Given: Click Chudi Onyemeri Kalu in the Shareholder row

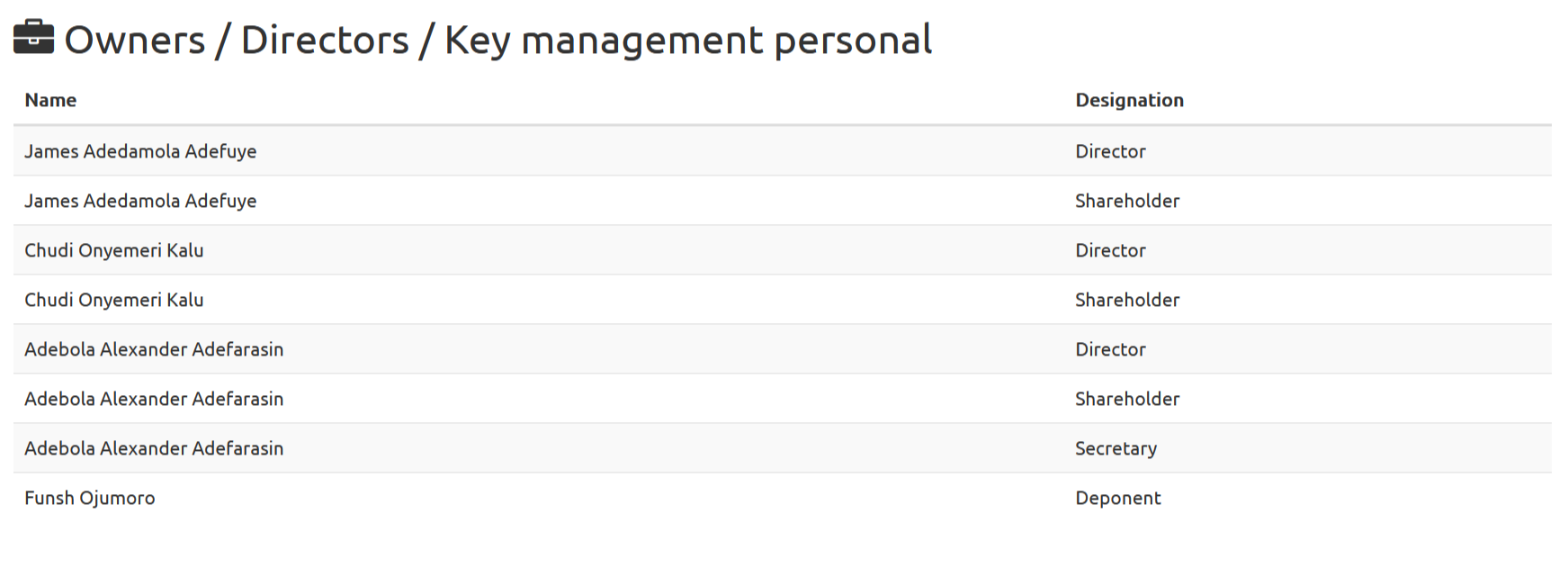Looking at the screenshot, I should pyautogui.click(x=114, y=300).
